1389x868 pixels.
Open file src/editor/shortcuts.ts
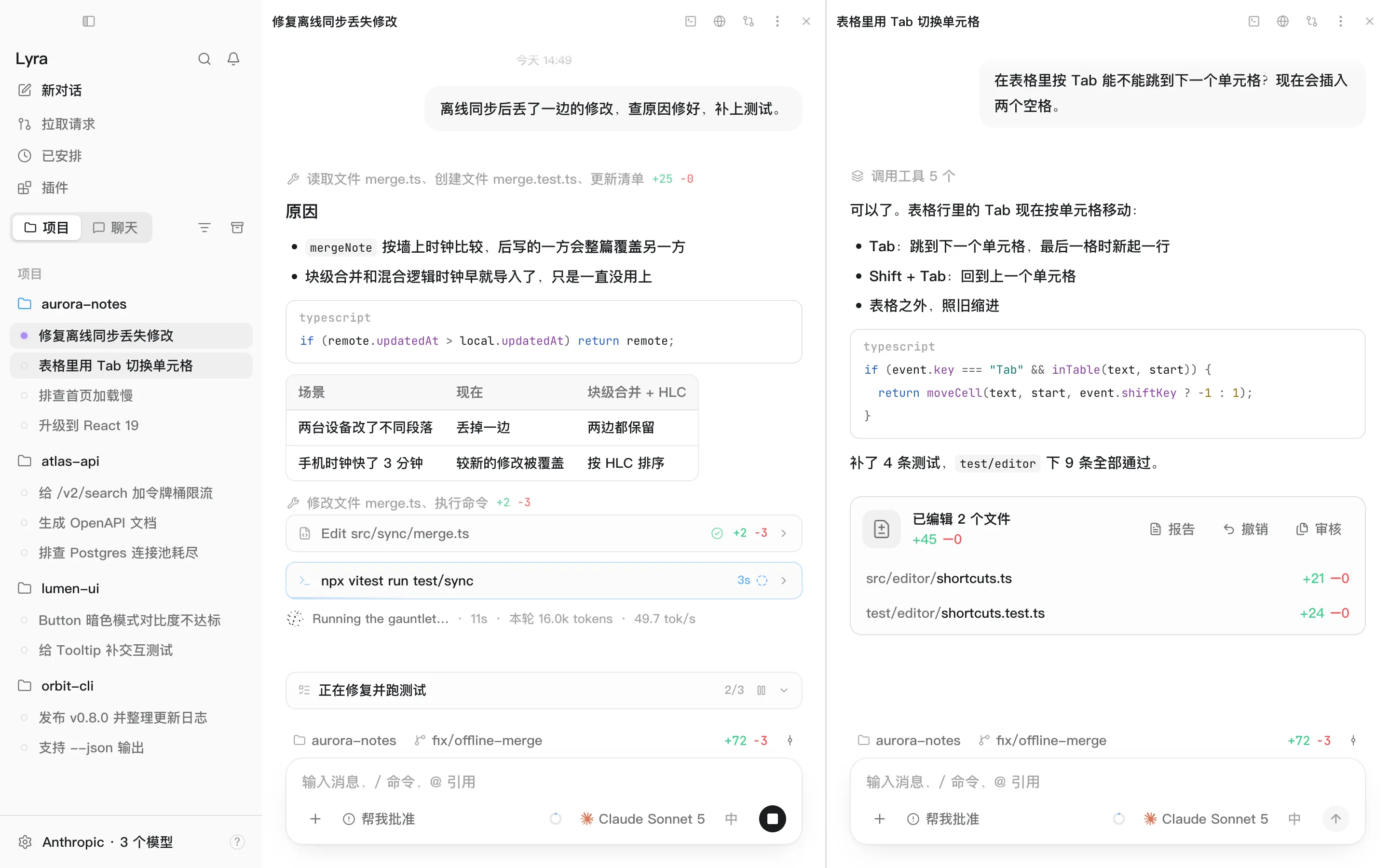point(1107,578)
